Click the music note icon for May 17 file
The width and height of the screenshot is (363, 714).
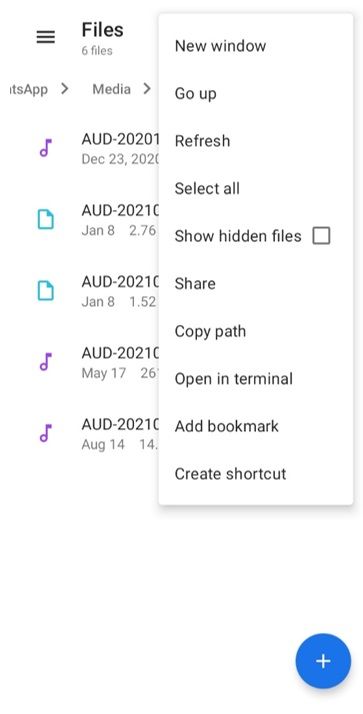point(46,362)
